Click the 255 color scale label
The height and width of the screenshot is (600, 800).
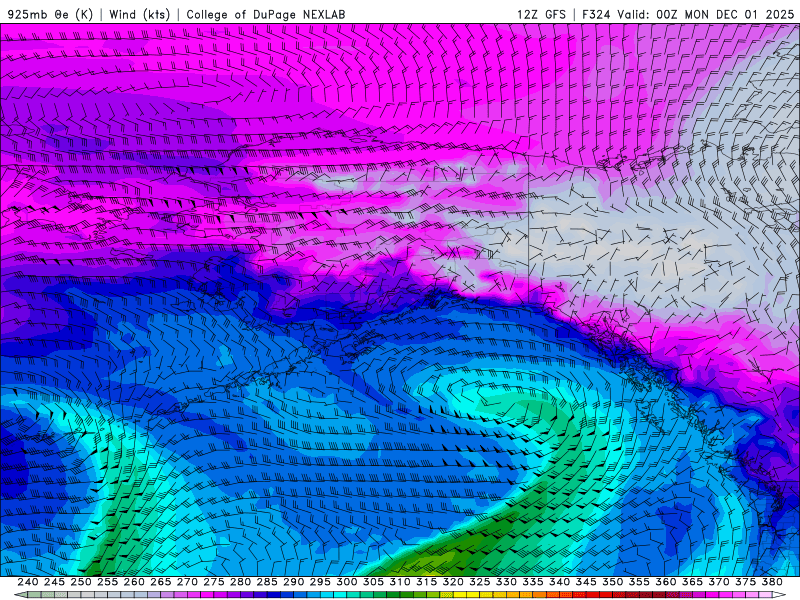point(107,582)
